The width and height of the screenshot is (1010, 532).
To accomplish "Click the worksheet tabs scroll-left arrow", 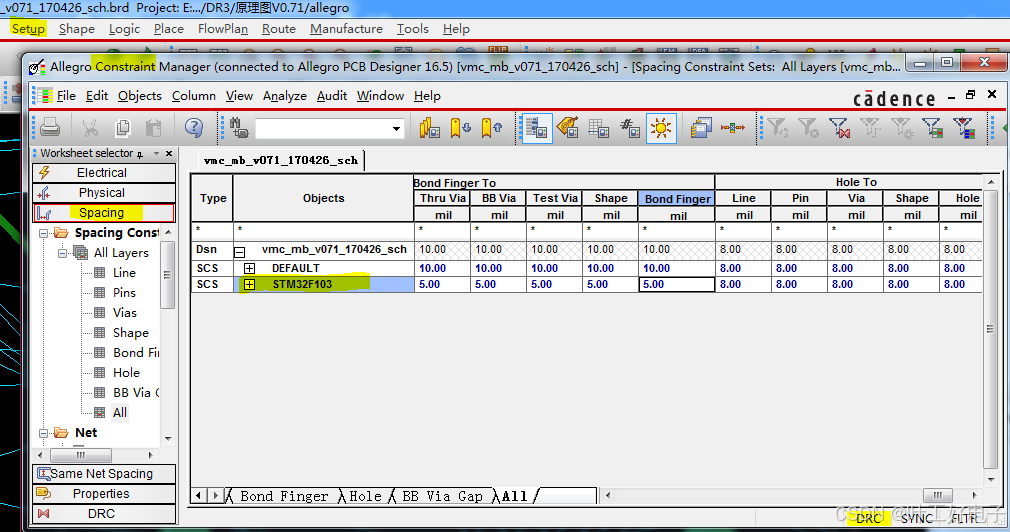I will pyautogui.click(x=199, y=496).
